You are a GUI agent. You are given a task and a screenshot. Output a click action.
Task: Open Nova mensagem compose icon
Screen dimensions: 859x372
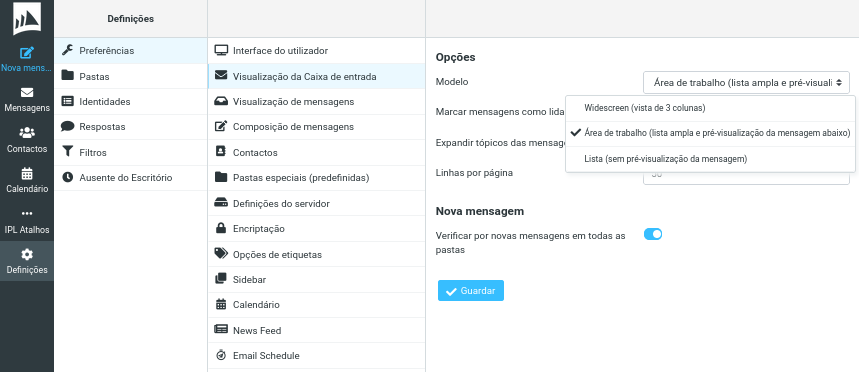26,54
